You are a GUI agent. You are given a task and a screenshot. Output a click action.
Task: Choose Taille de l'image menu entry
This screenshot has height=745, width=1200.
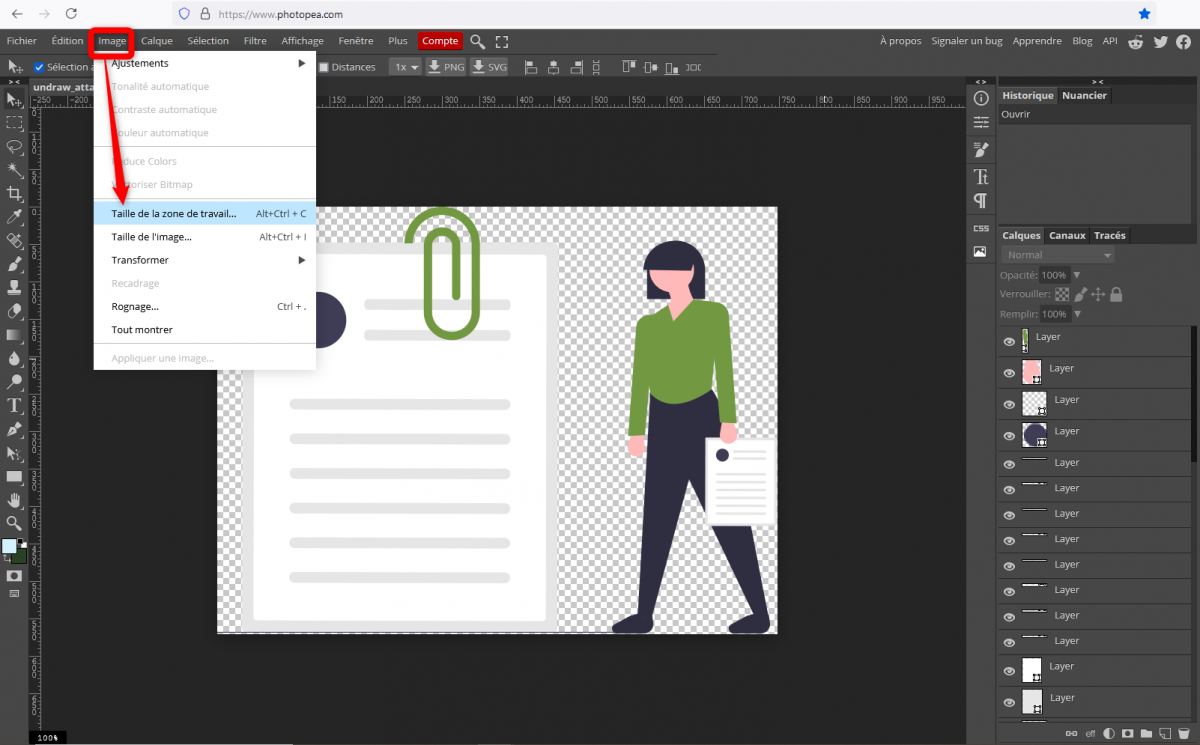152,237
